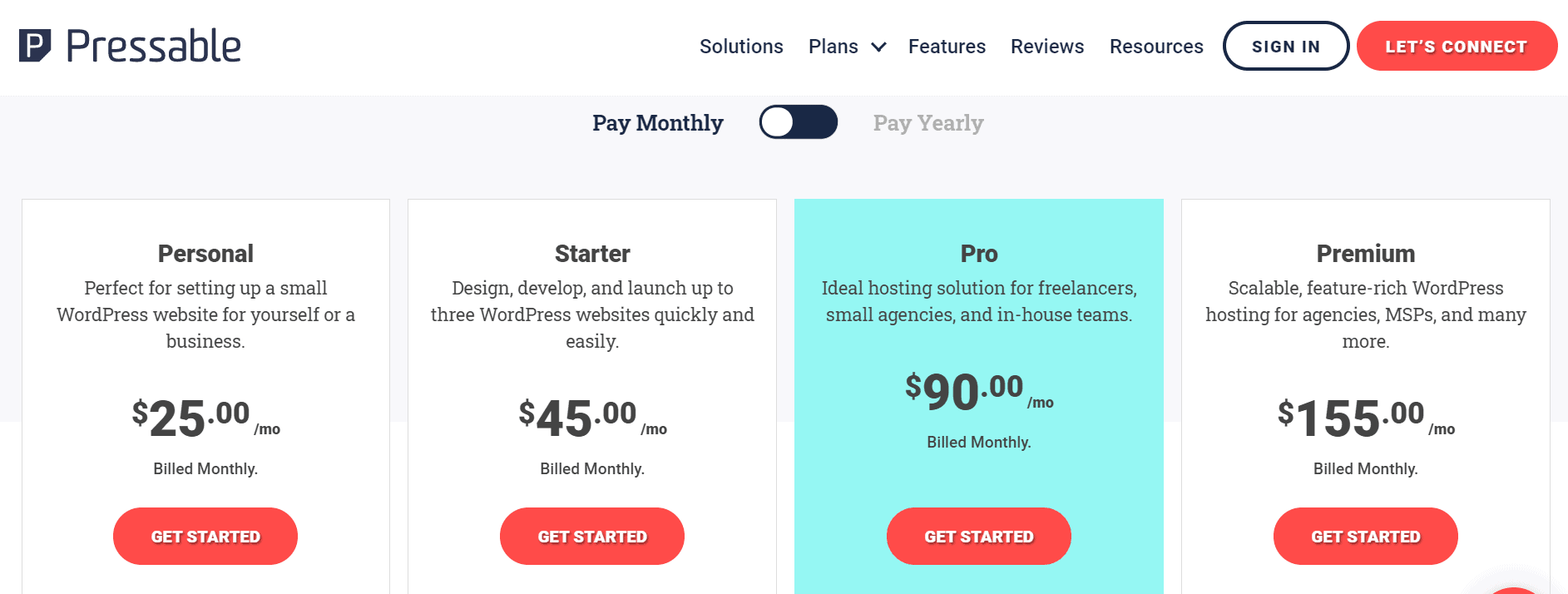This screenshot has width=1568, height=594.
Task: Click the Sign In button
Action: (x=1285, y=47)
